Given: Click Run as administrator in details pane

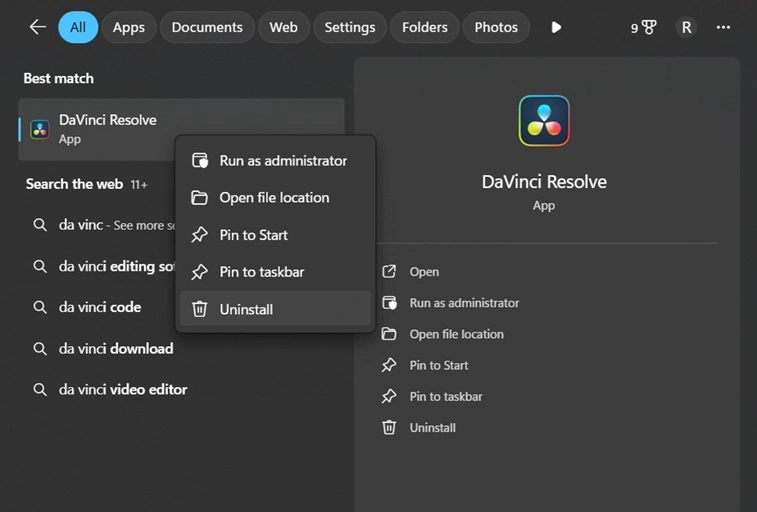Looking at the screenshot, I should coord(464,303).
